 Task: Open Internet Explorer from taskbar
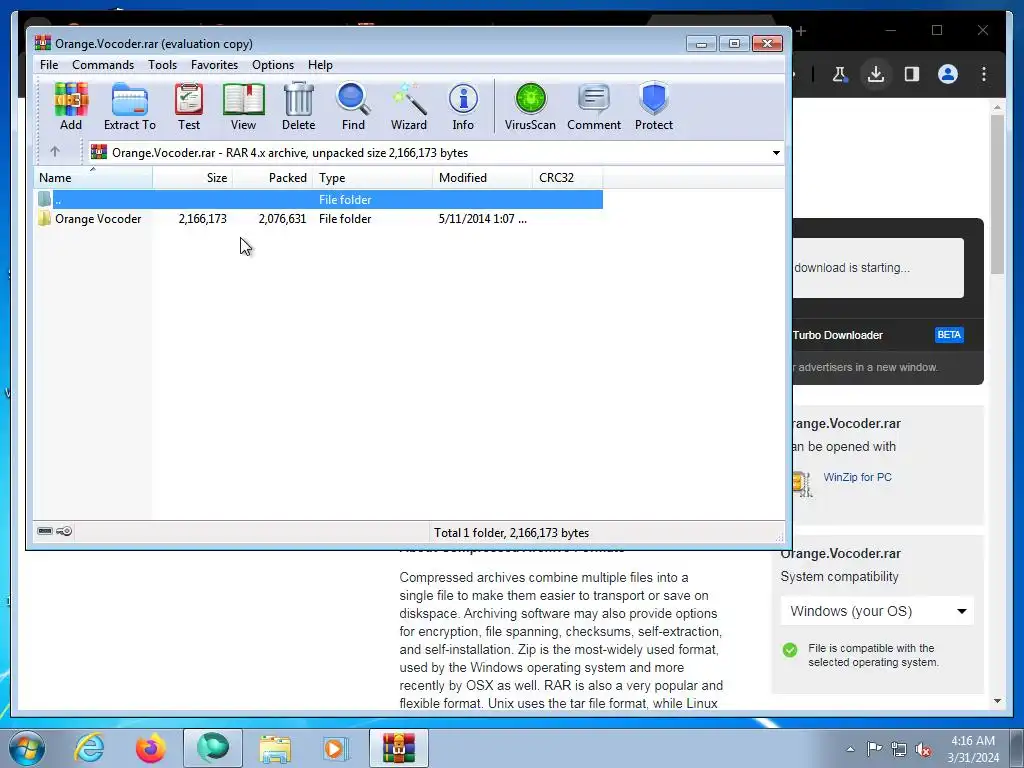89,748
